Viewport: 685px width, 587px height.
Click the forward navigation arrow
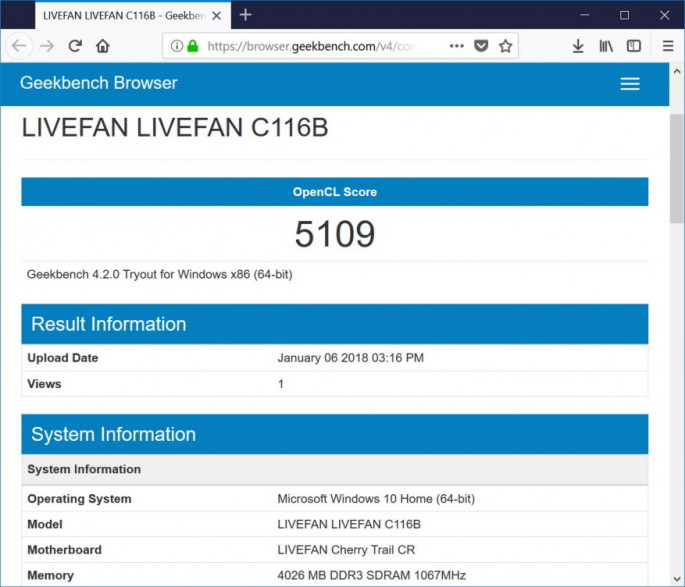tap(47, 45)
